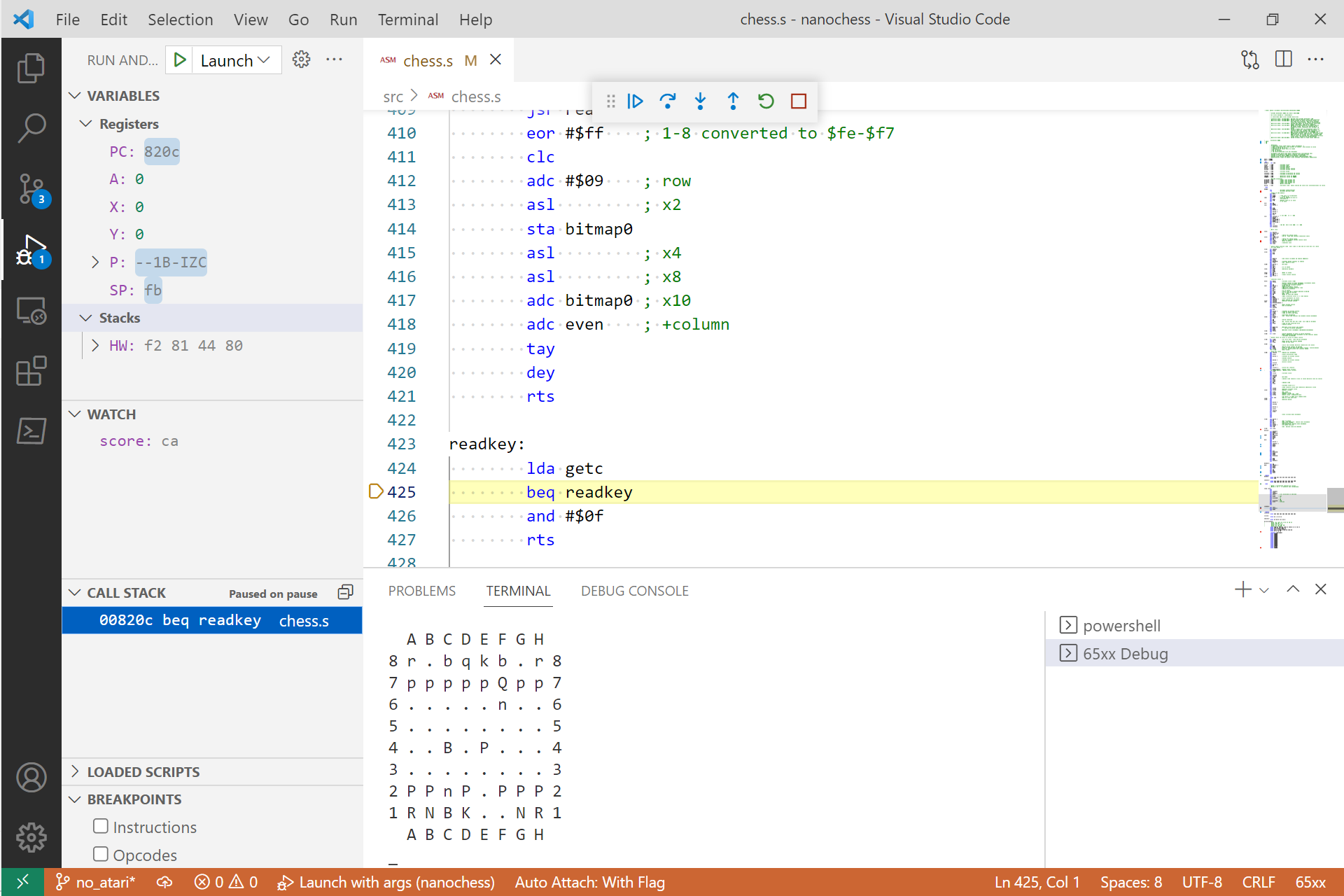Viewport: 1344px width, 896px height.
Task: Click Step Over debug button
Action: 668,101
